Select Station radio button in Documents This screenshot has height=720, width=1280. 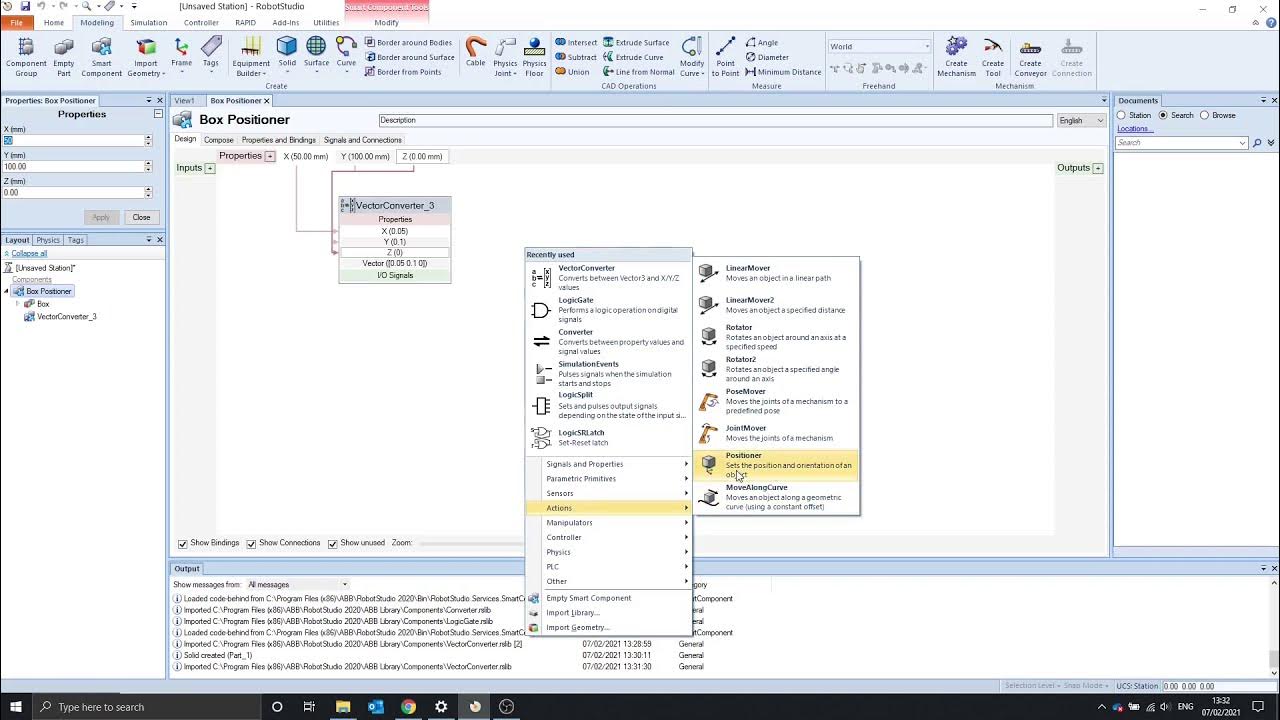1121,115
